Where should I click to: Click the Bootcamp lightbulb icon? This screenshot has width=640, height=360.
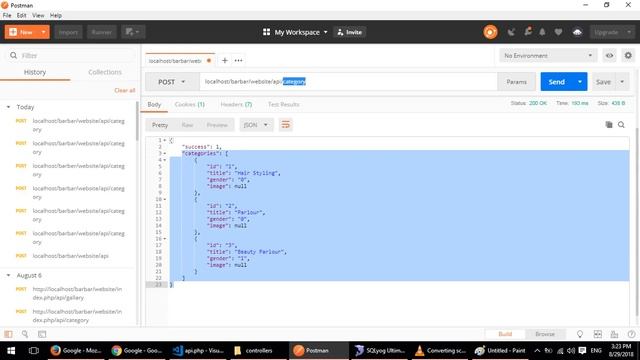coord(580,334)
